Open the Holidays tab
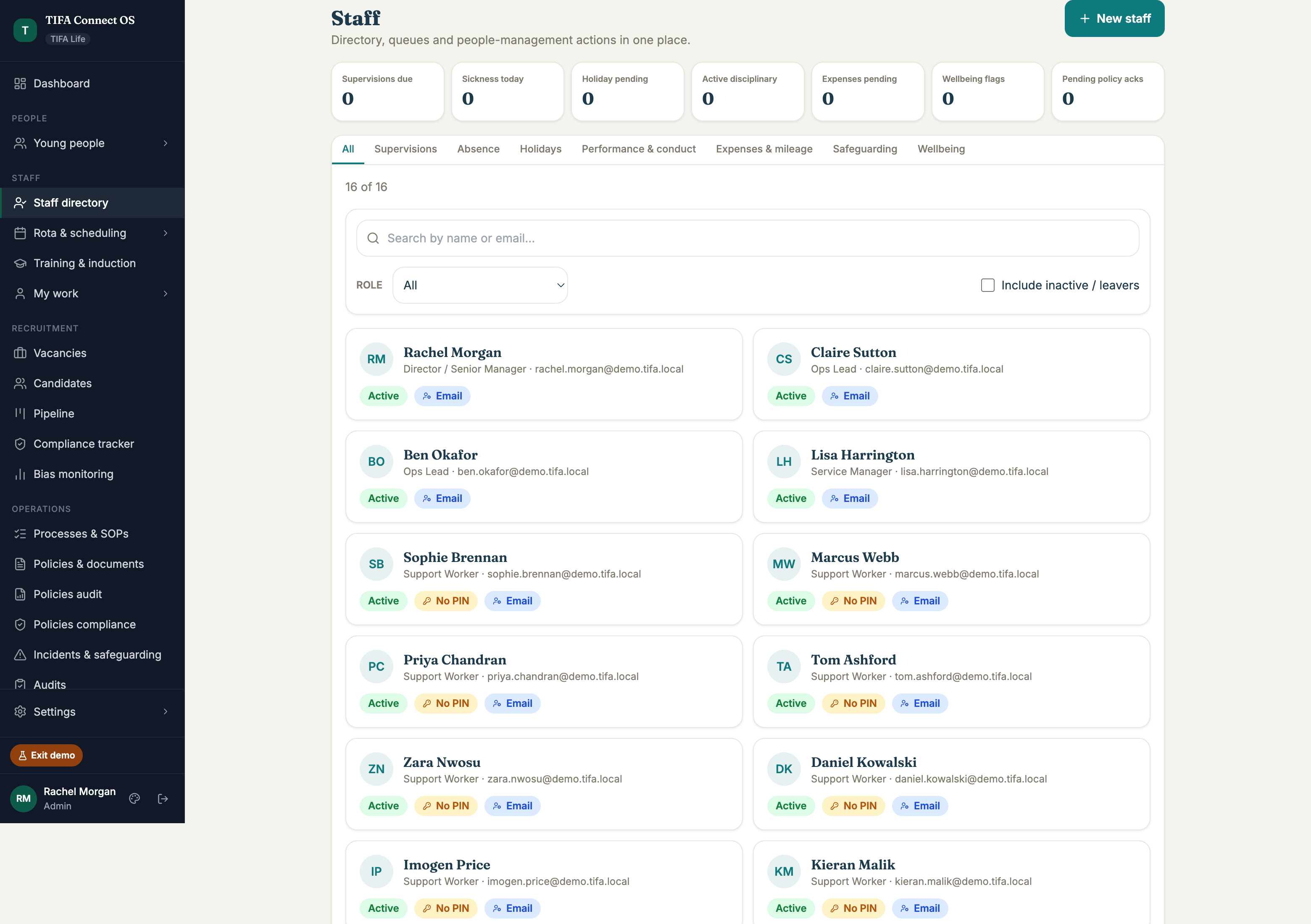Viewport: 1311px width, 924px height. [x=541, y=149]
